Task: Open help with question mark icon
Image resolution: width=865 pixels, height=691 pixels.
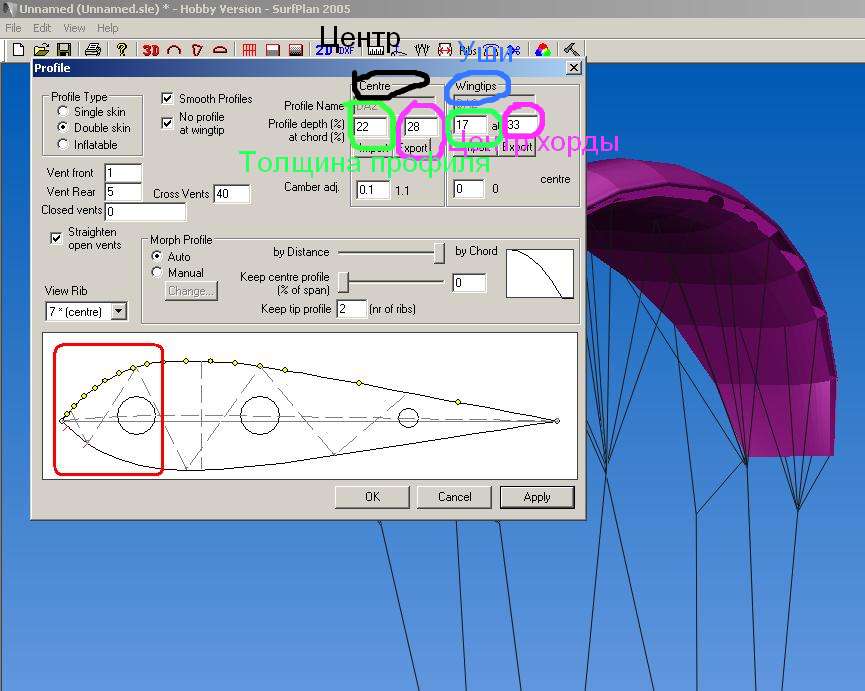Action: point(122,49)
